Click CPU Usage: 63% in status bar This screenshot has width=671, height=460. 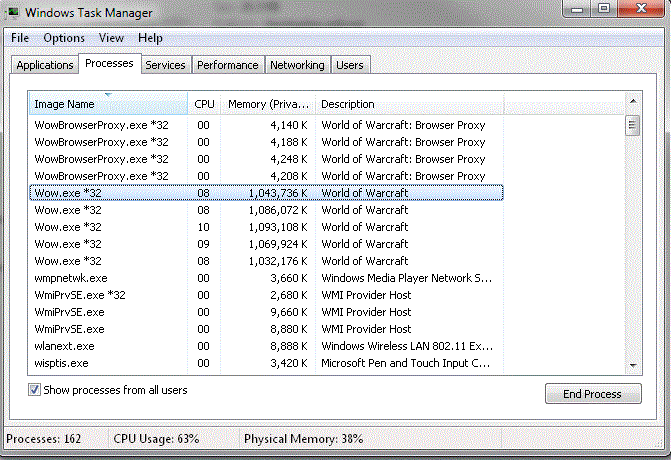click(156, 439)
